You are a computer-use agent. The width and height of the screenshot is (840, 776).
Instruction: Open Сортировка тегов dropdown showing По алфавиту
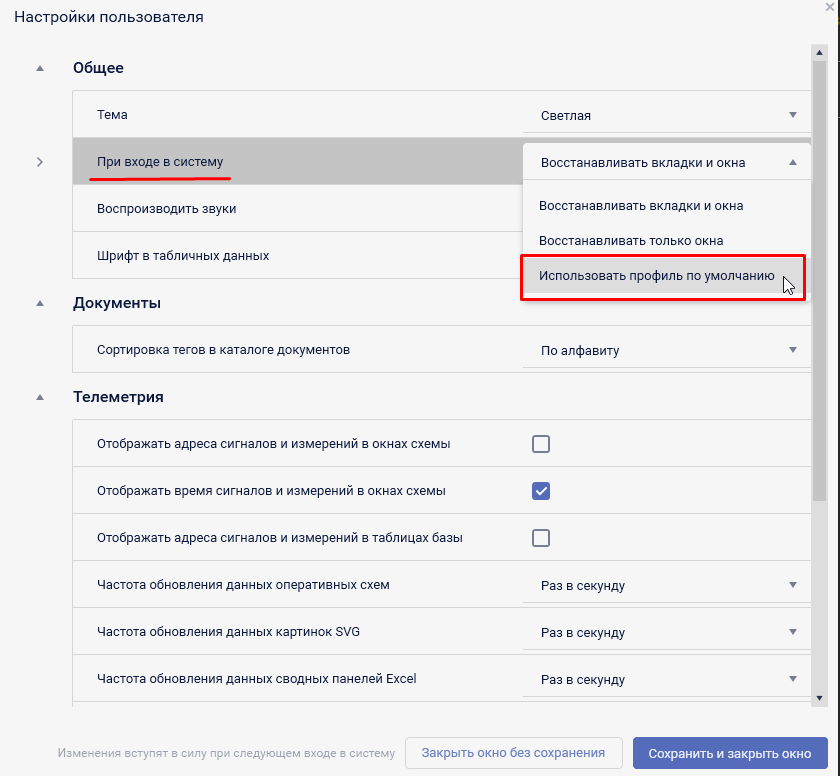pyautogui.click(x=666, y=350)
